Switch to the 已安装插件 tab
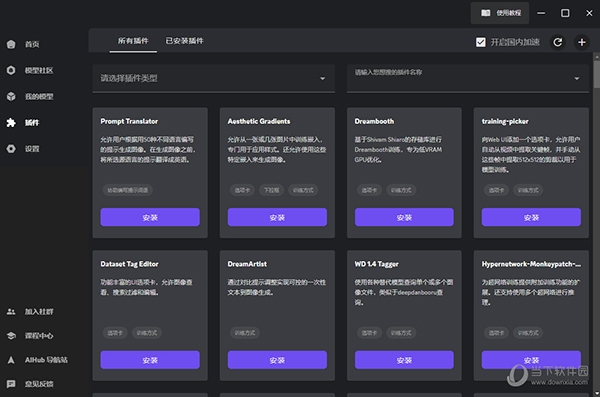 (184, 41)
